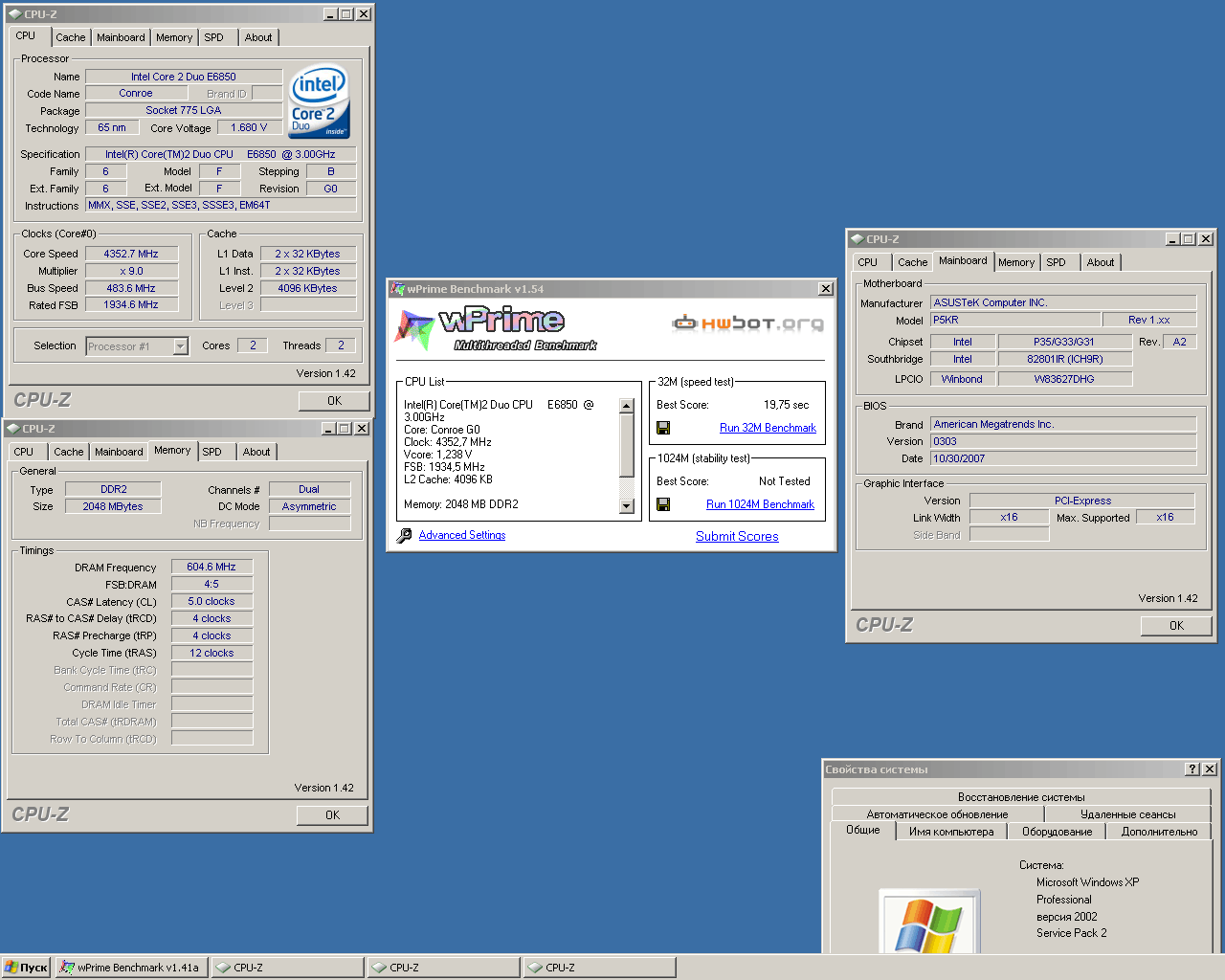The image size is (1225, 980).
Task: Click the CPU List scroll up arrow
Action: [627, 406]
